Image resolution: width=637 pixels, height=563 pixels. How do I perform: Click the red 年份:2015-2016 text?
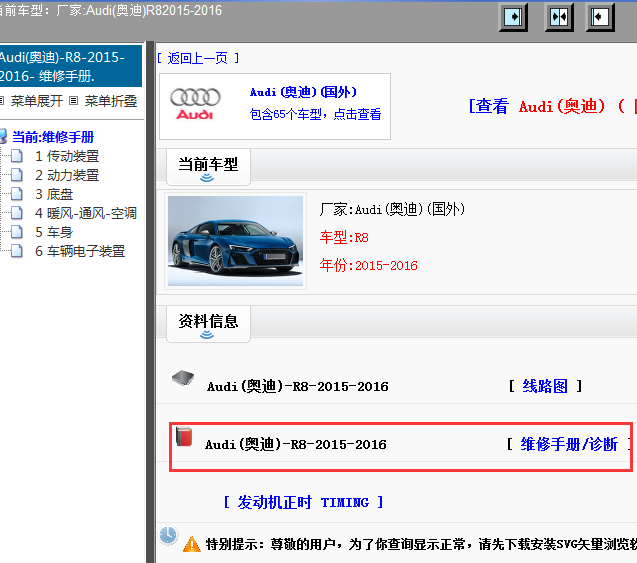click(368, 265)
